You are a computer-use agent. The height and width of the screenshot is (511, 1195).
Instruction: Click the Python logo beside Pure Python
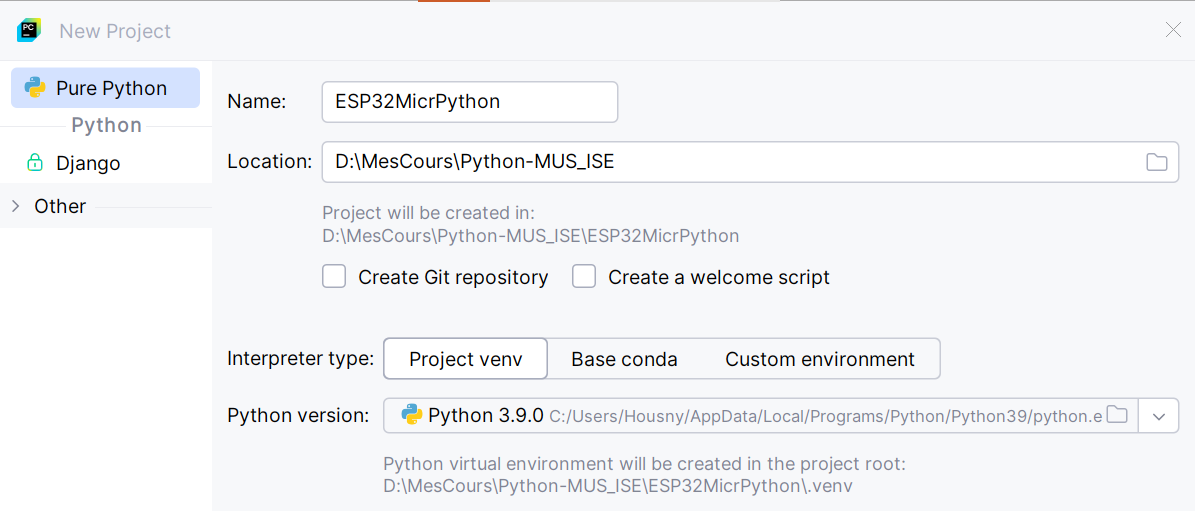pos(35,88)
